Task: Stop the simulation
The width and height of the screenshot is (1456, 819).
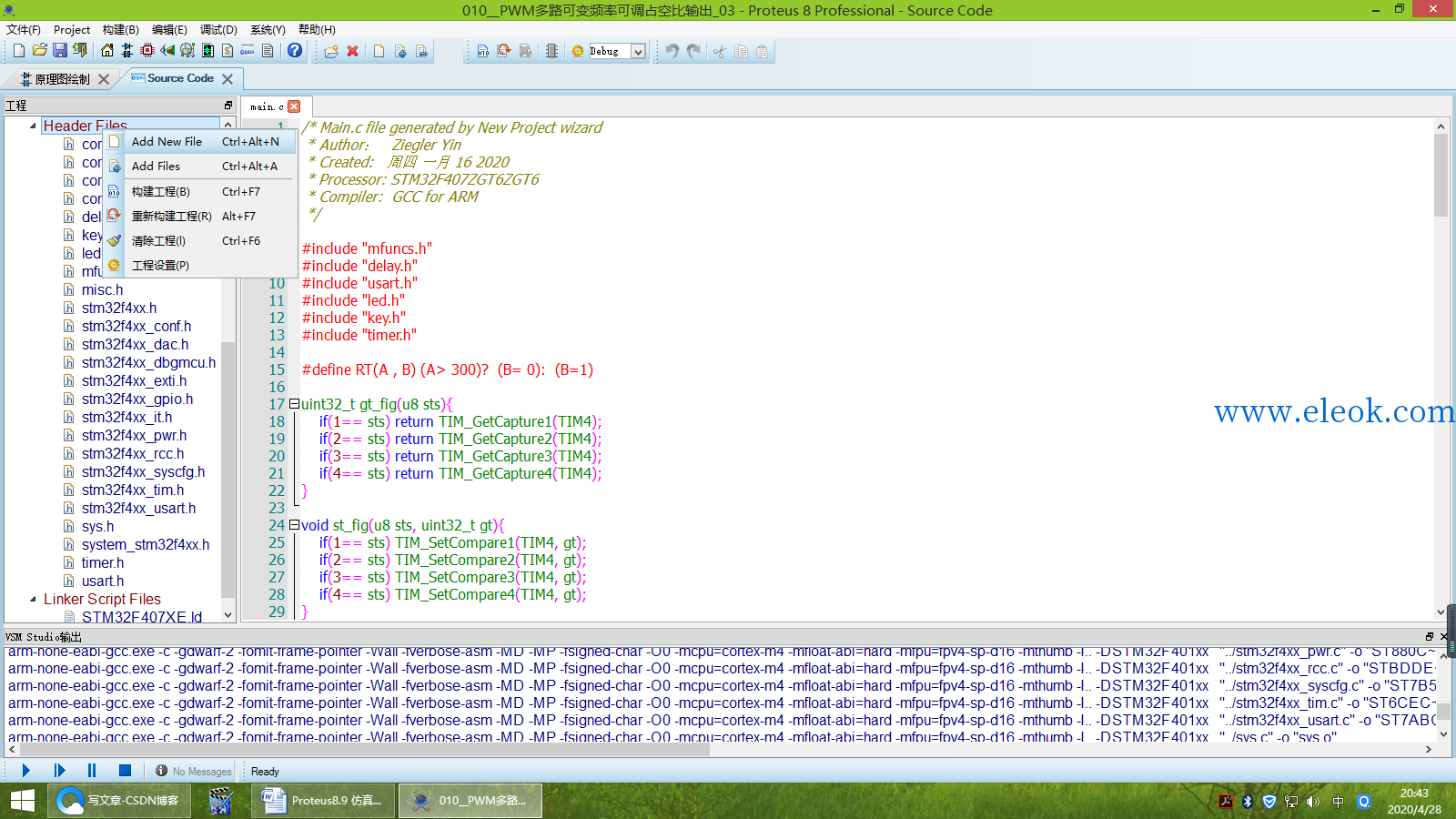Action: click(x=126, y=771)
